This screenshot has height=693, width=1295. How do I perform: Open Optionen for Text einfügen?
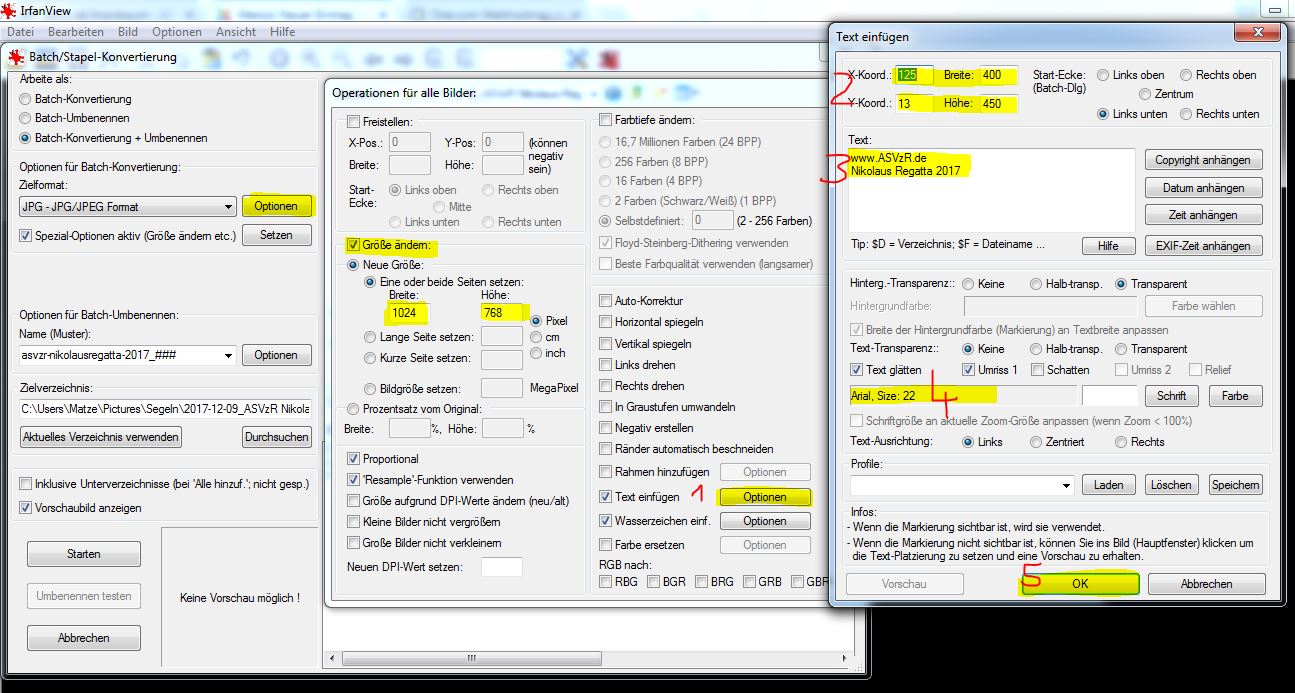[x=765, y=497]
